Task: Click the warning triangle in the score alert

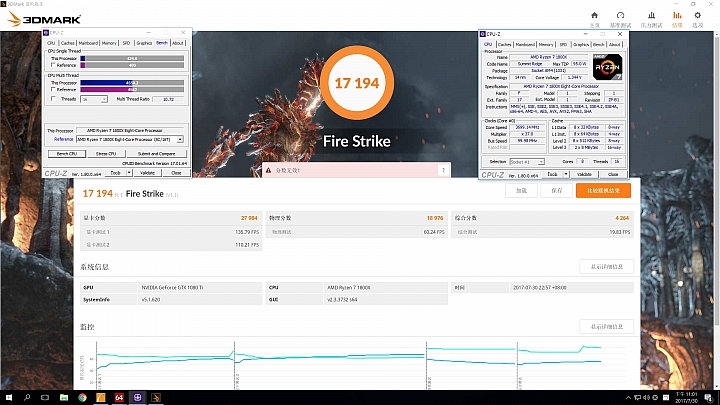Action: [269, 170]
